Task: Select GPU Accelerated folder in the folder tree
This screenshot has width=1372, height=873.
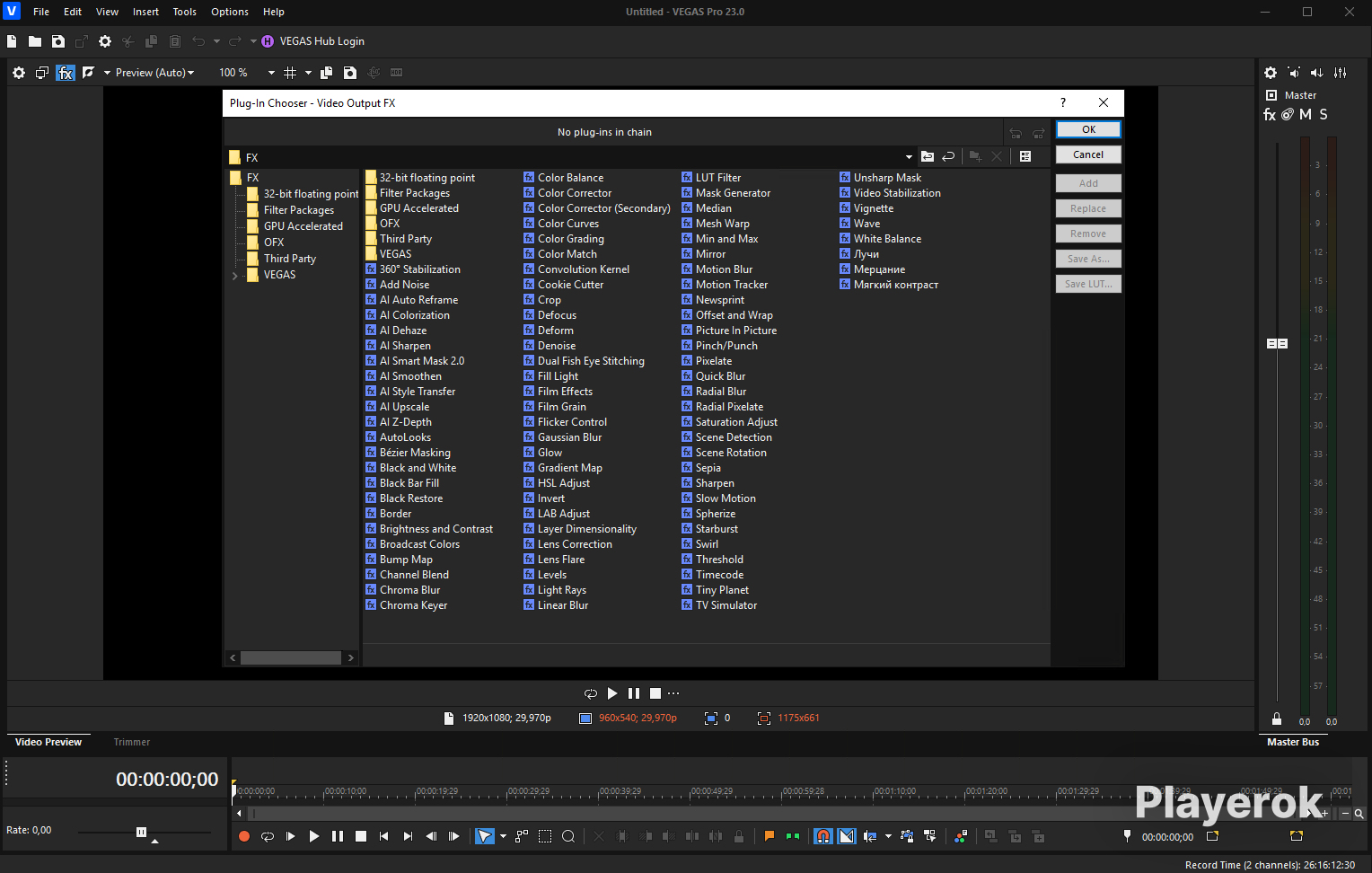Action: (x=303, y=226)
